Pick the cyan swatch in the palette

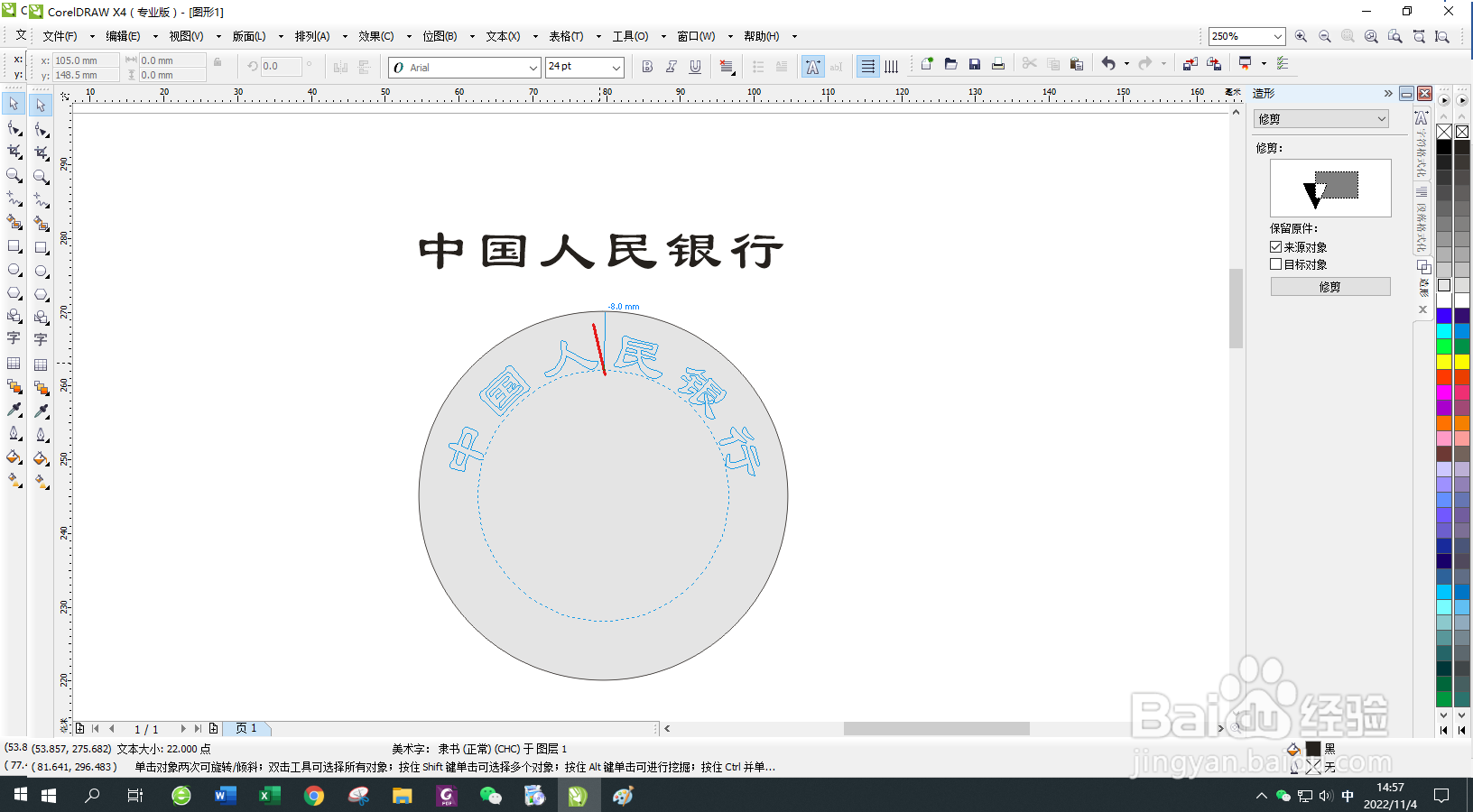1444,331
